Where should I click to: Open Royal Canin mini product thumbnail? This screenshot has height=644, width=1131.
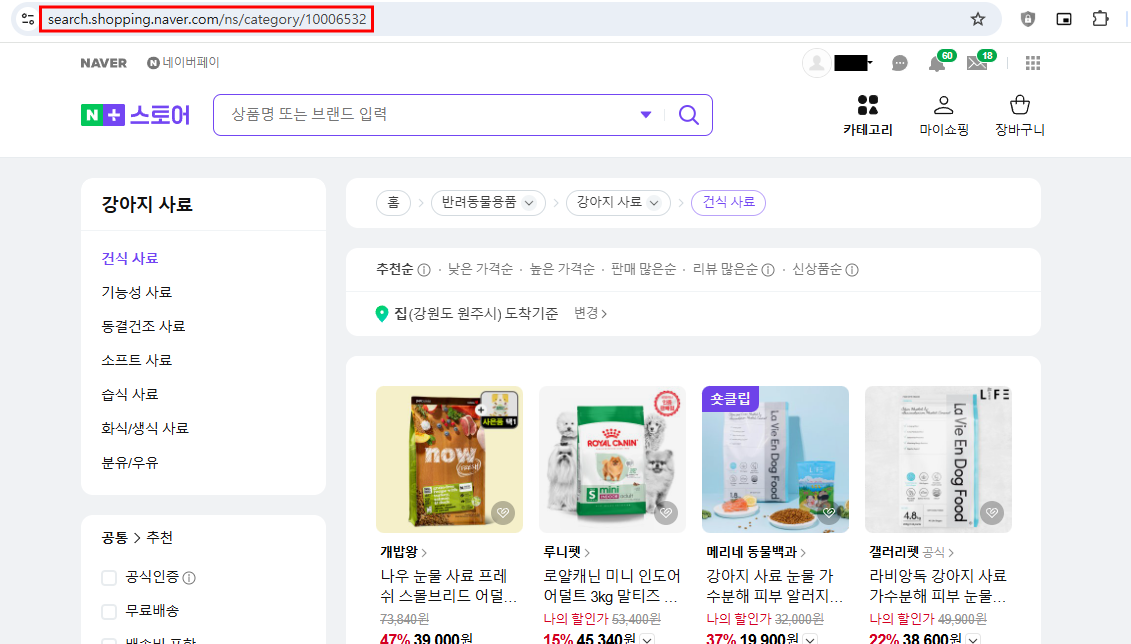click(612, 459)
